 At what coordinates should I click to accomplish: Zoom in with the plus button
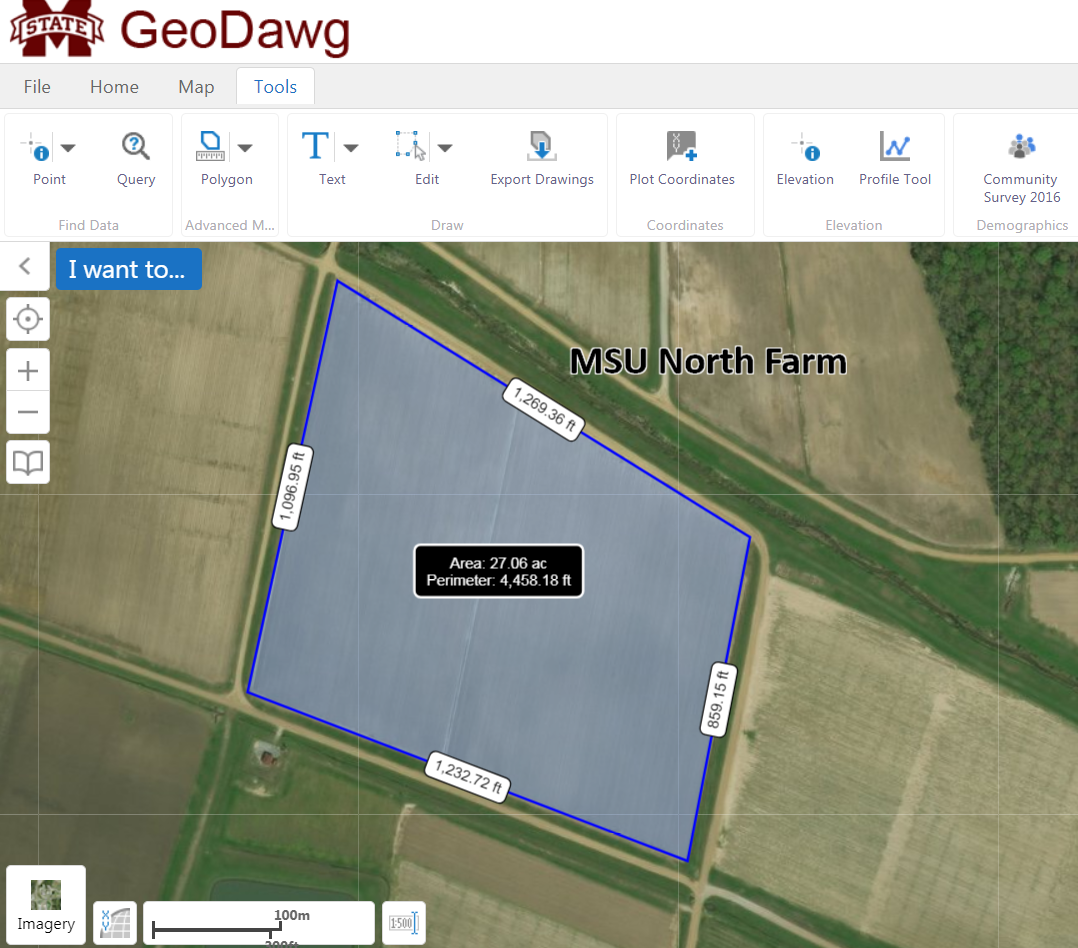[28, 371]
